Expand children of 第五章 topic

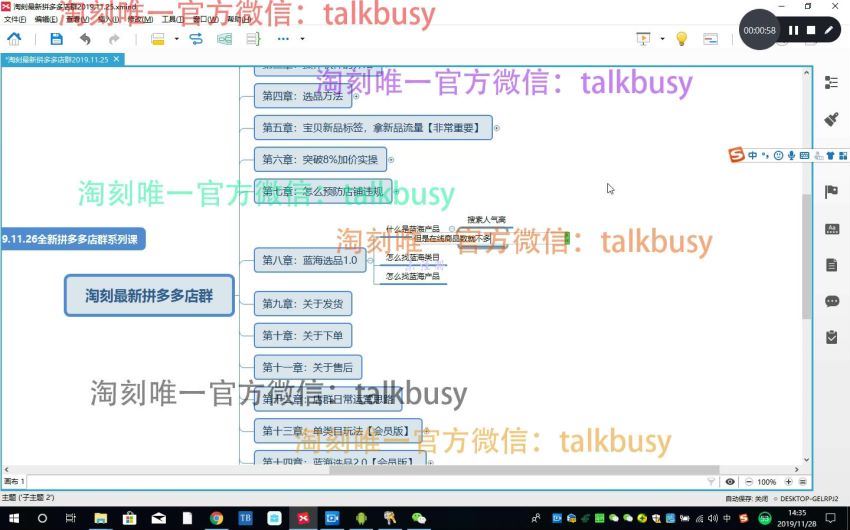click(497, 128)
